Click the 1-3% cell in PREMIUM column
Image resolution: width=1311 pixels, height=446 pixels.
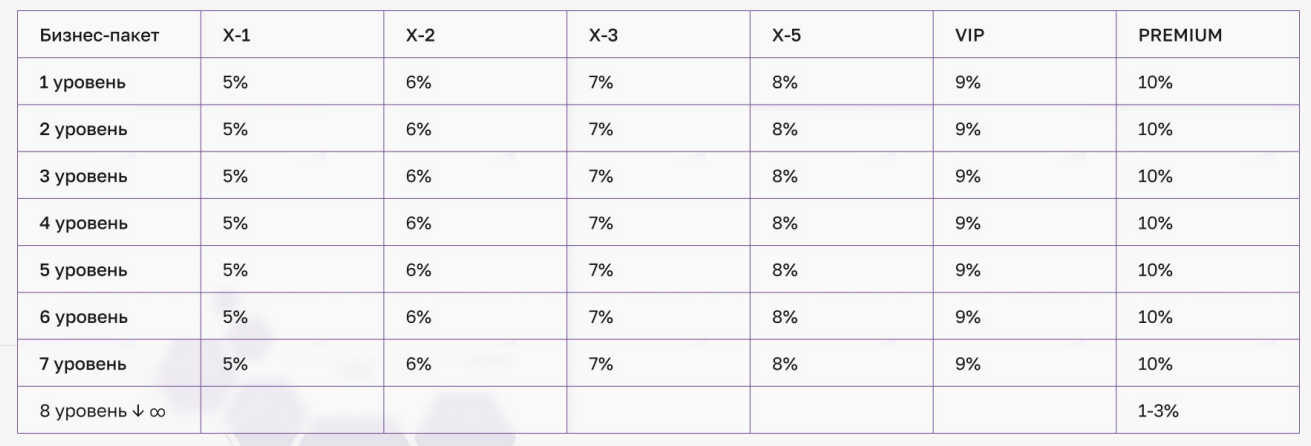tap(1158, 412)
